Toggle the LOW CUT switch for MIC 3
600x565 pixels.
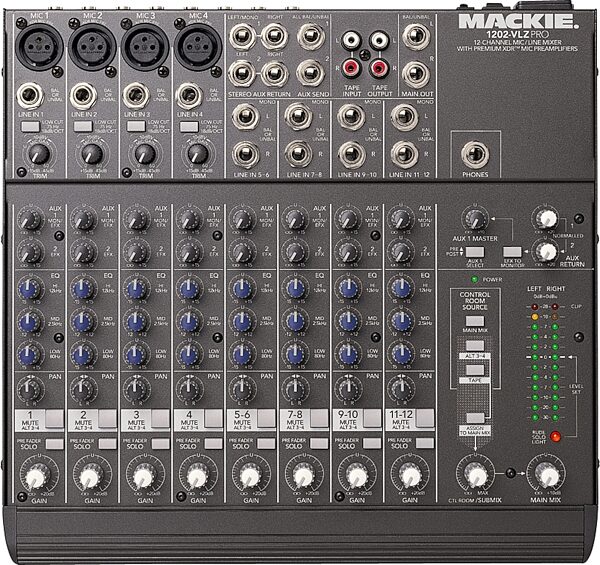pos(136,126)
